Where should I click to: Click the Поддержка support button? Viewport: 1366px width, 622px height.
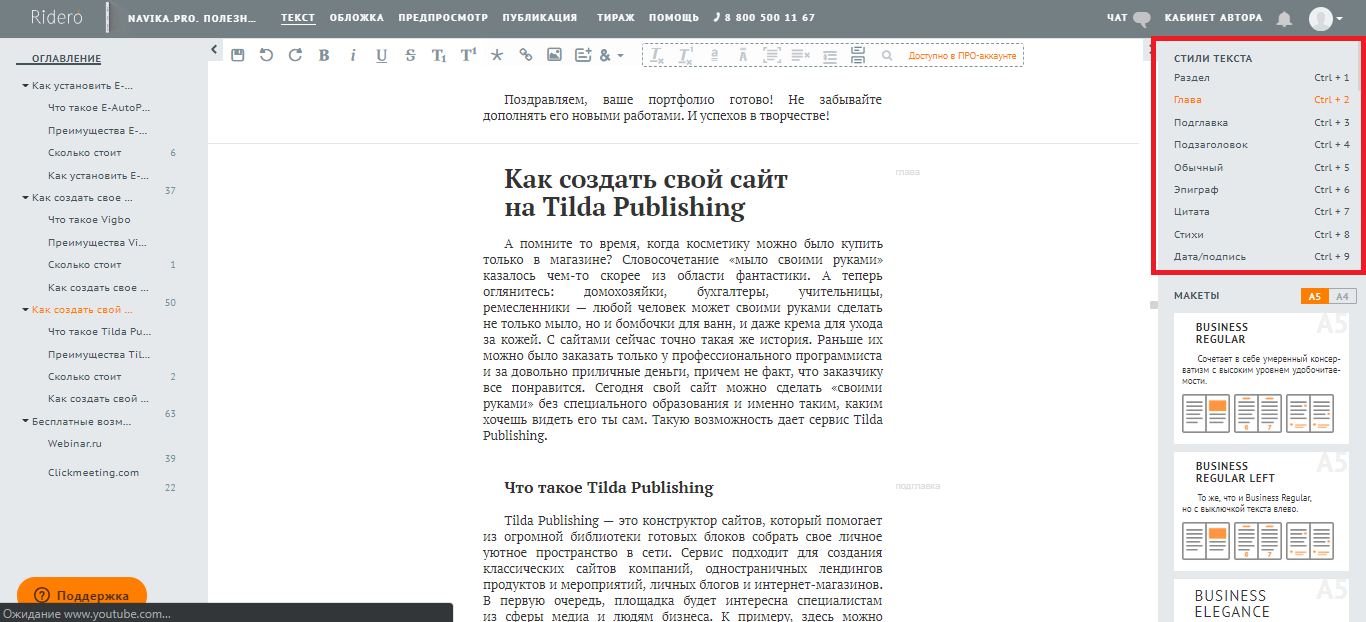(x=82, y=595)
